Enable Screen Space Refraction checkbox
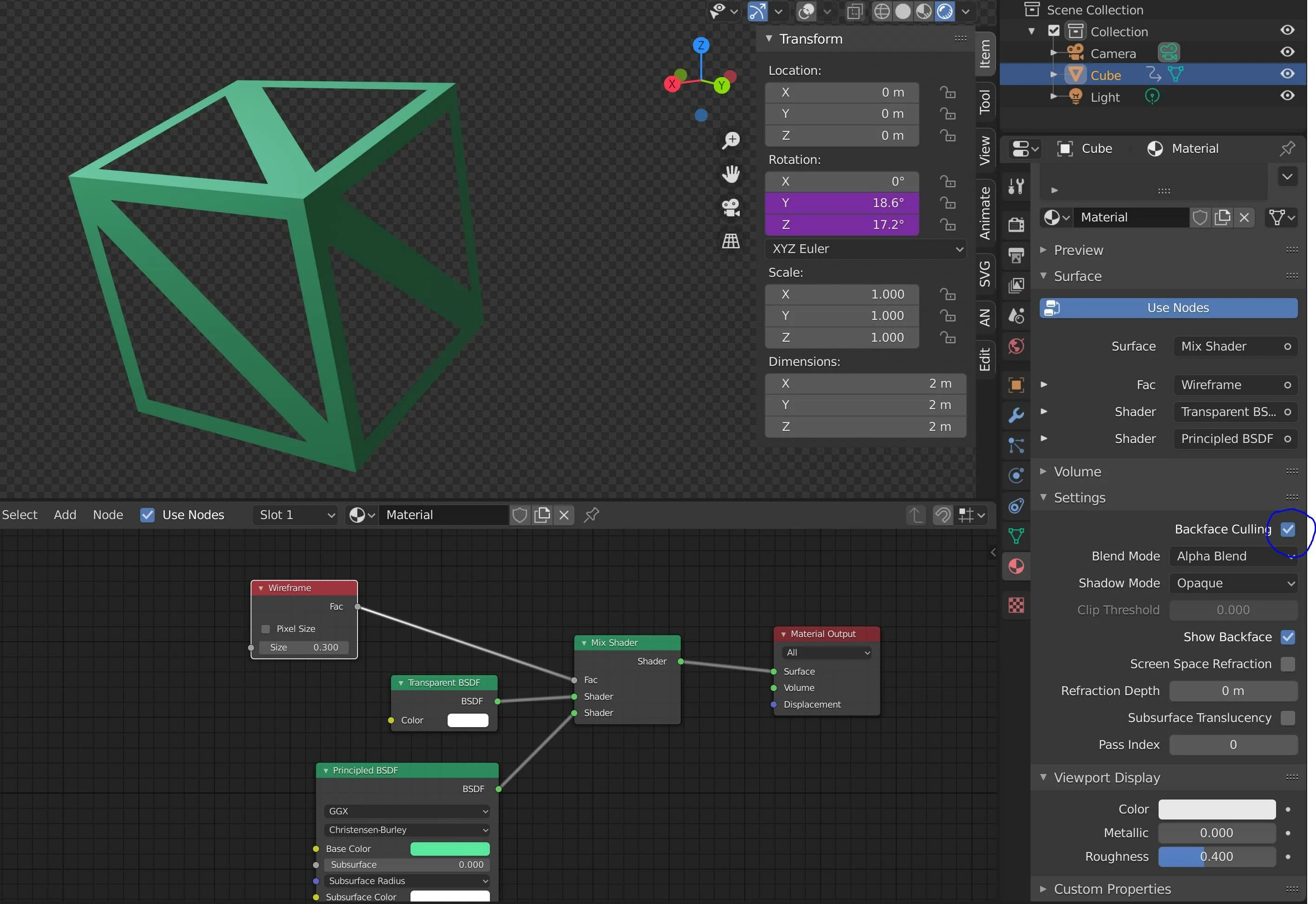 [x=1287, y=664]
